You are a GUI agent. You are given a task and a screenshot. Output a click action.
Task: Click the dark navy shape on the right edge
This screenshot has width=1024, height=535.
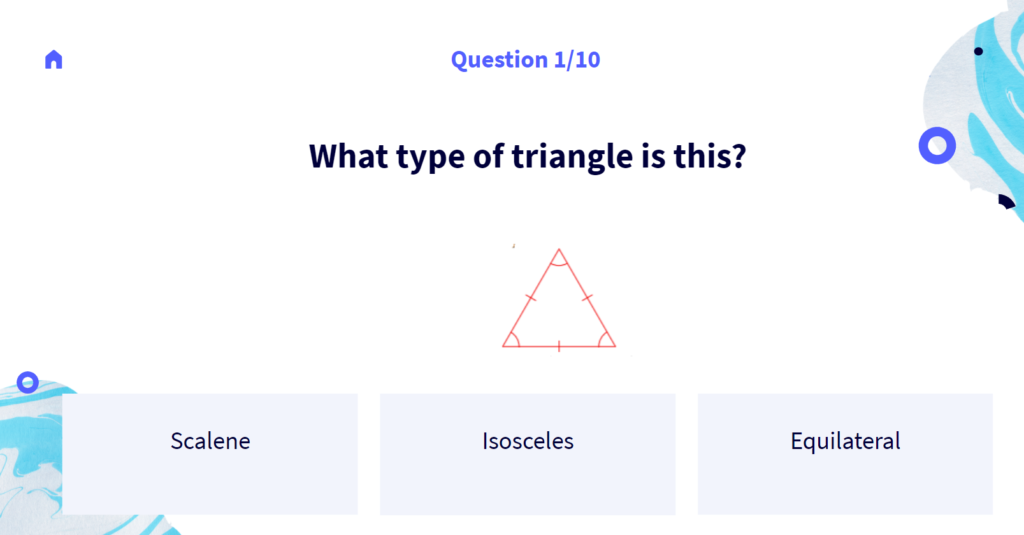point(1006,201)
